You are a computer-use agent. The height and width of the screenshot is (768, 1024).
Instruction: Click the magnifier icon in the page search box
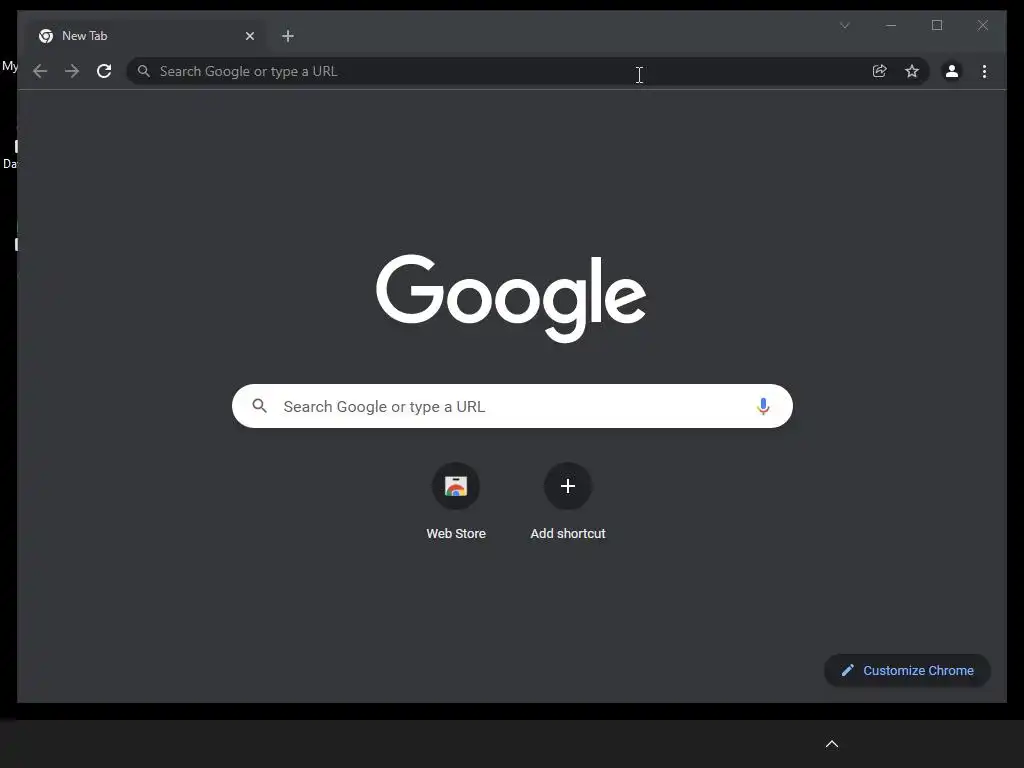click(x=259, y=406)
